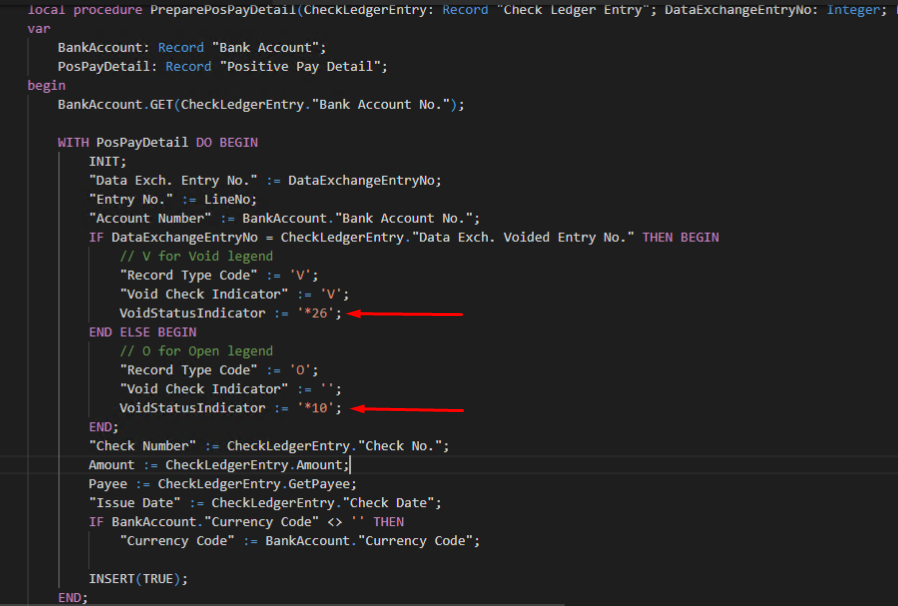Place cursor after CheckLedgerEntry.Amount
The height and width of the screenshot is (606, 898).
(x=350, y=465)
